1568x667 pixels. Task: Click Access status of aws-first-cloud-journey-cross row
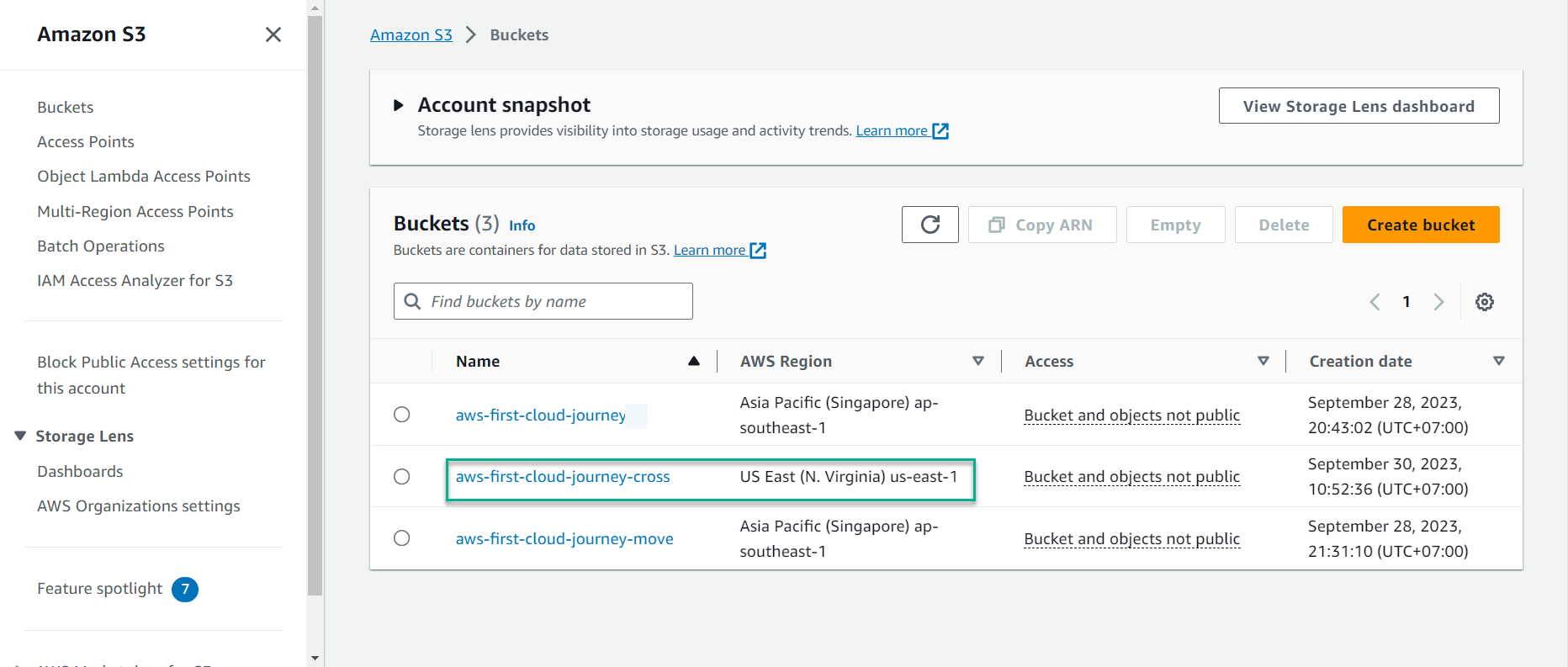[x=1131, y=477]
